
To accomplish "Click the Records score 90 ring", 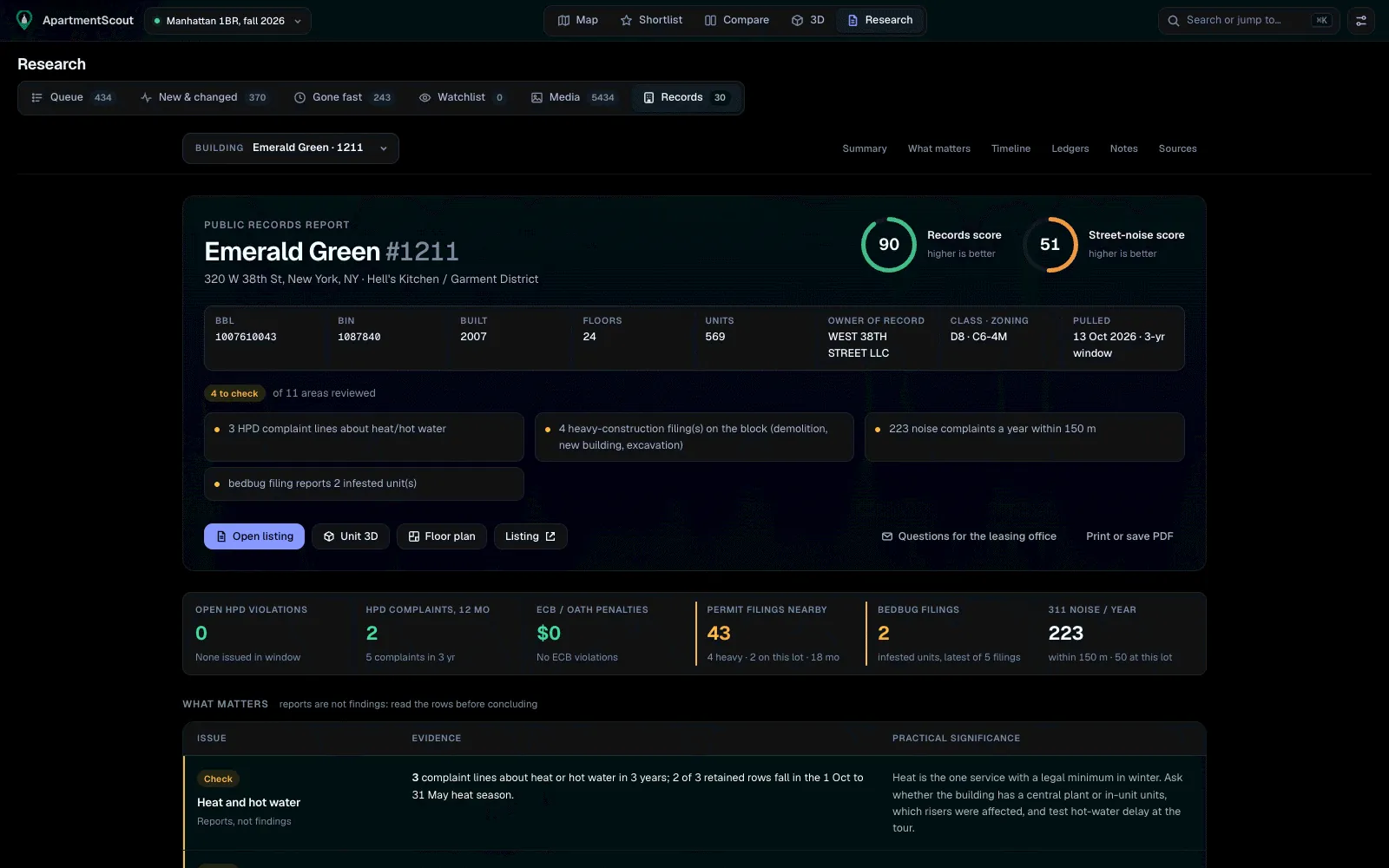I will click(x=888, y=245).
